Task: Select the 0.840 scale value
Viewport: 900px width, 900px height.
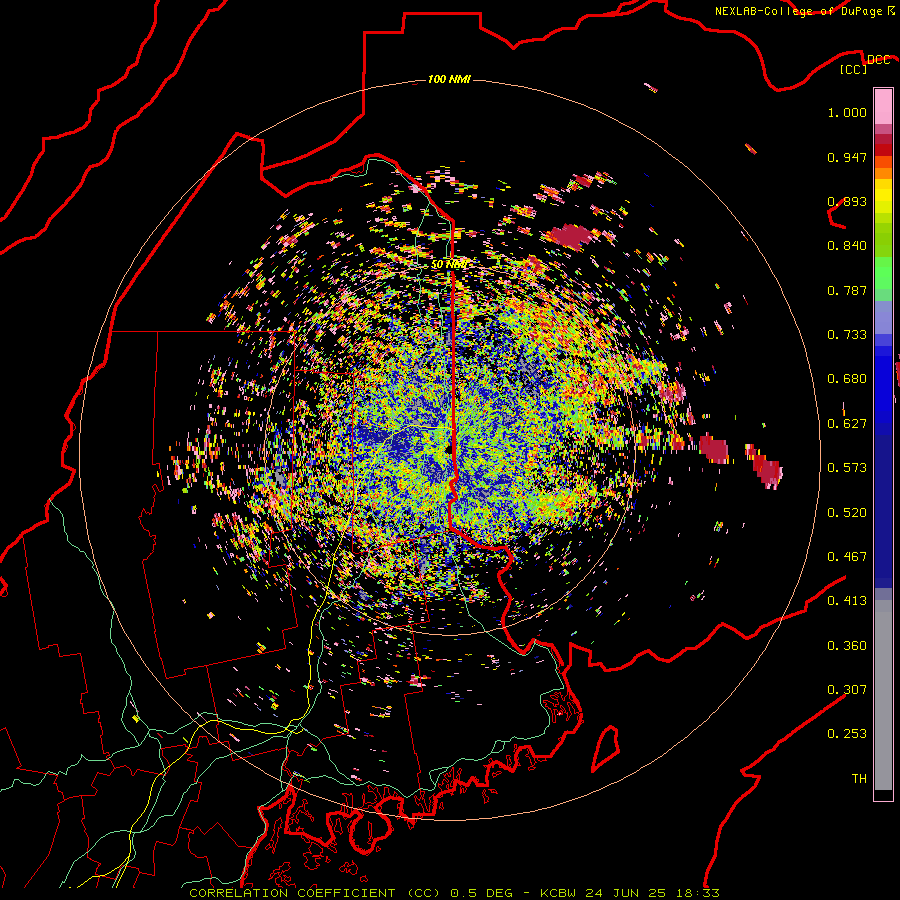Action: point(847,246)
